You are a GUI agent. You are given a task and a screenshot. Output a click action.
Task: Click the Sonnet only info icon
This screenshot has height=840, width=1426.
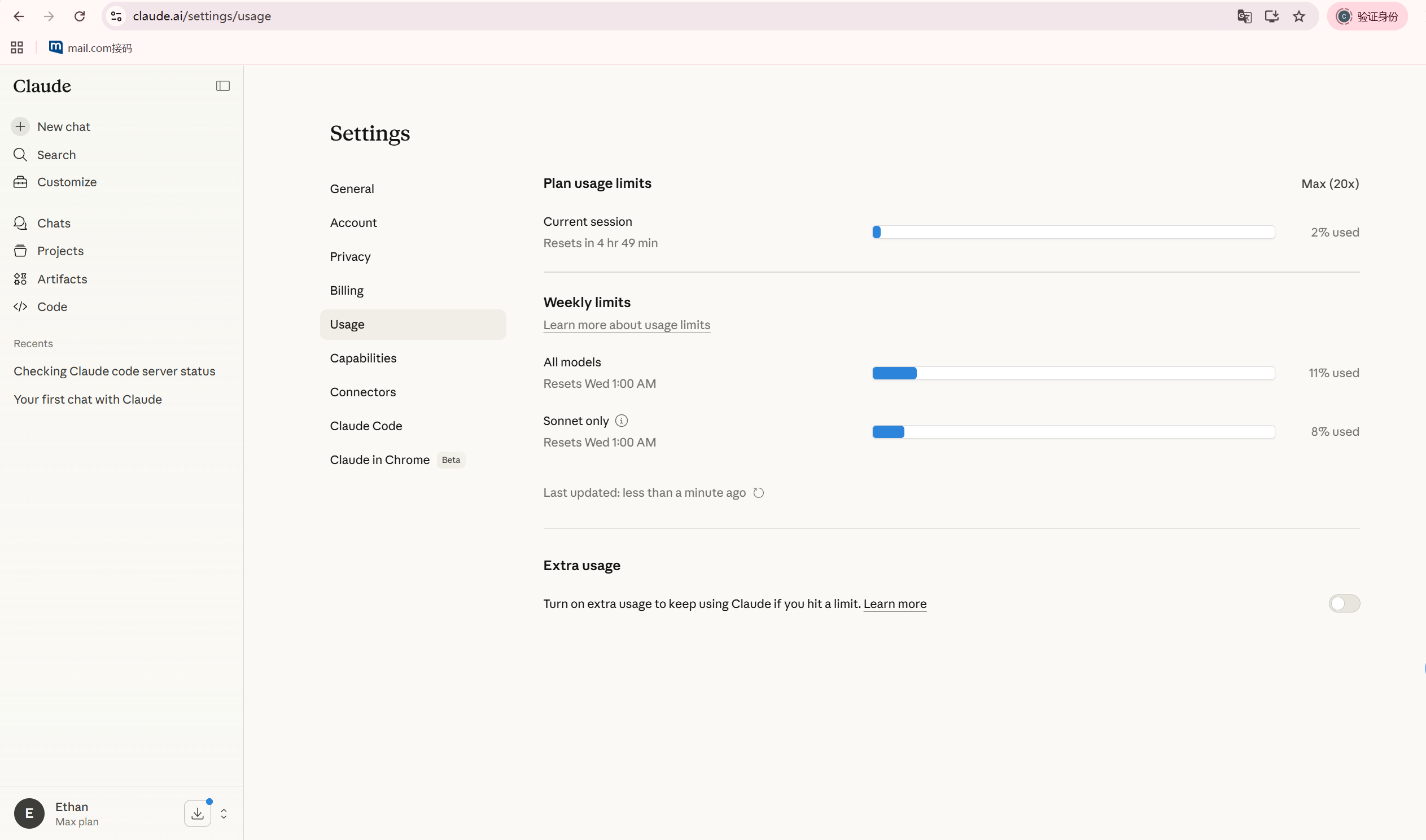click(622, 421)
